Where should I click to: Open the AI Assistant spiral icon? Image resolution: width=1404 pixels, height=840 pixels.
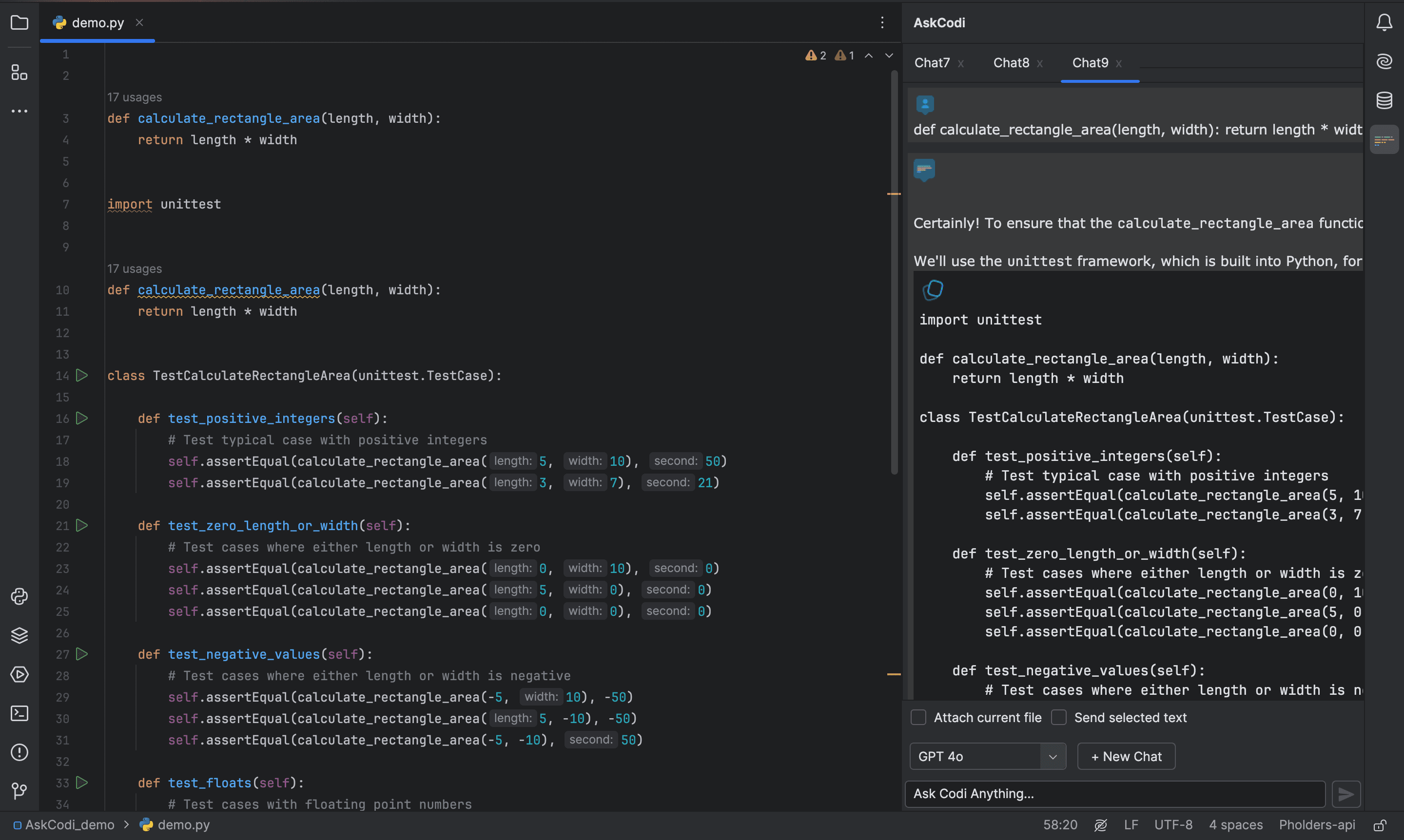pyautogui.click(x=1384, y=61)
